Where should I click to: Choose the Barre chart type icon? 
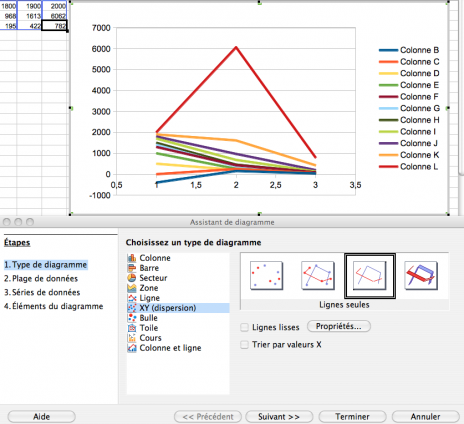coord(132,268)
